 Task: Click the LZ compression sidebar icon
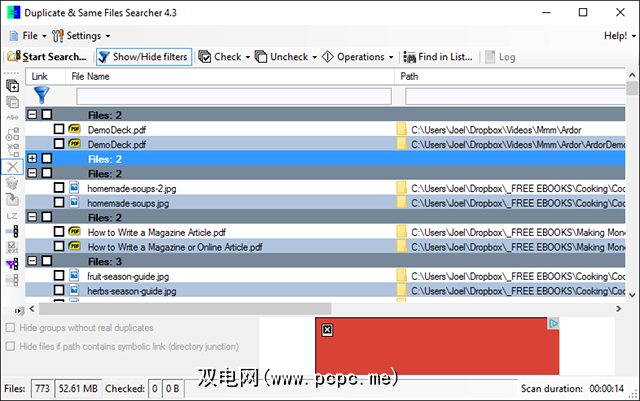tap(12, 216)
